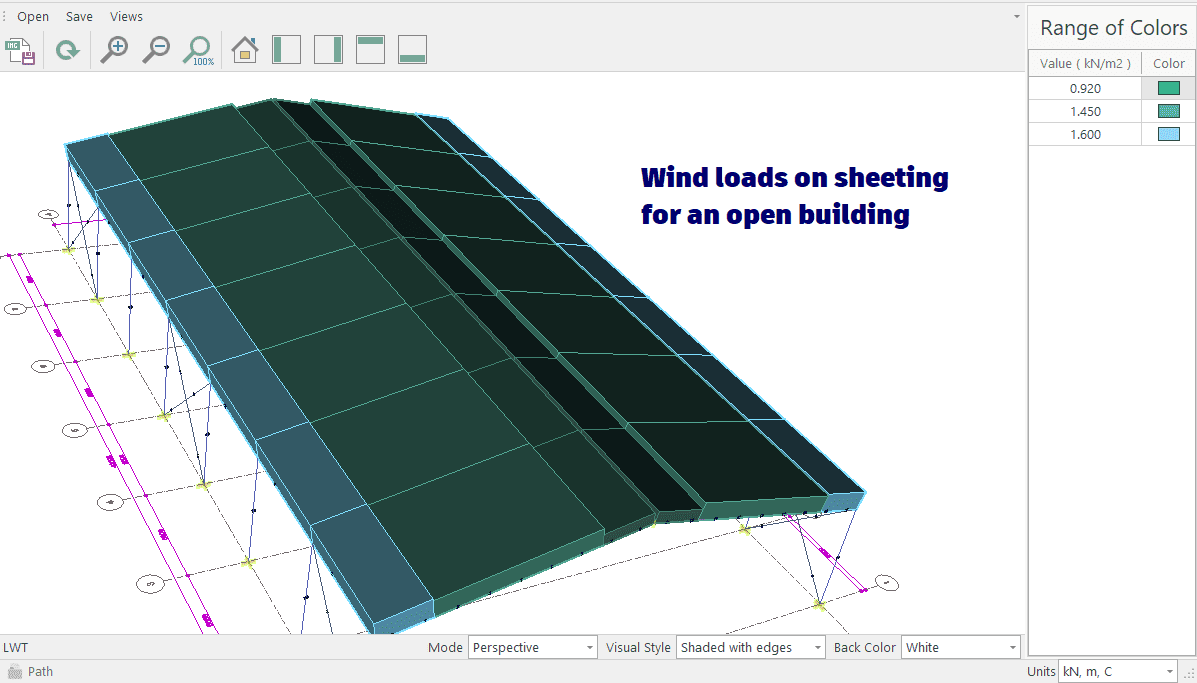Switch to top view icon
The height and width of the screenshot is (683, 1197).
point(371,50)
